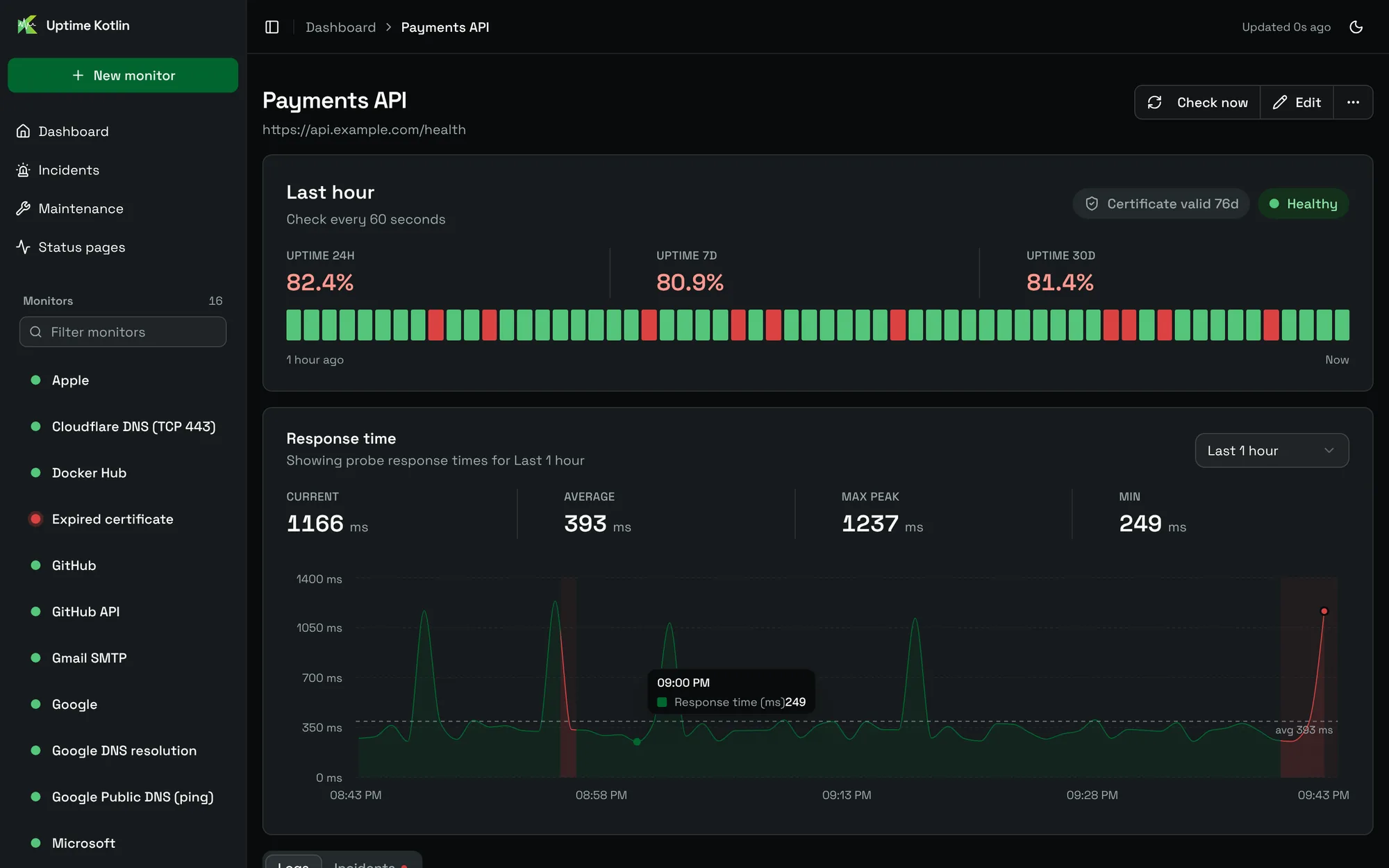Screen dimensions: 1389x868
Task: Click the New monitor button
Action: pyautogui.click(x=123, y=75)
